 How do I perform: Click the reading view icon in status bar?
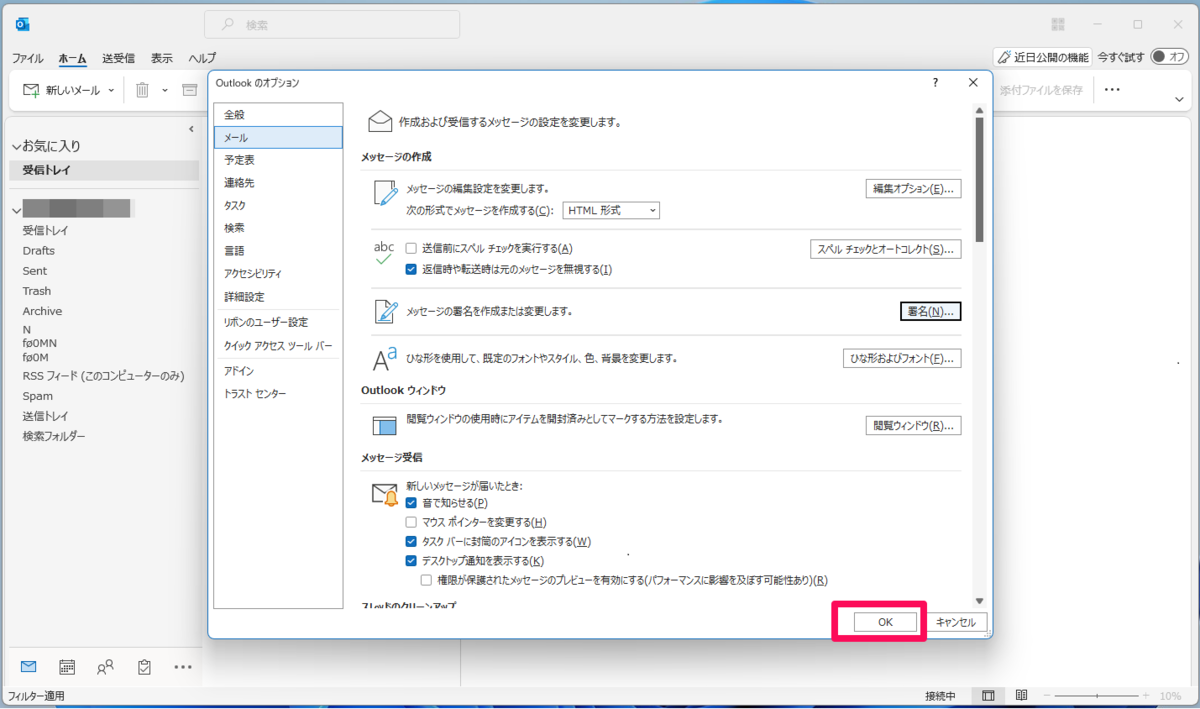point(1021,696)
